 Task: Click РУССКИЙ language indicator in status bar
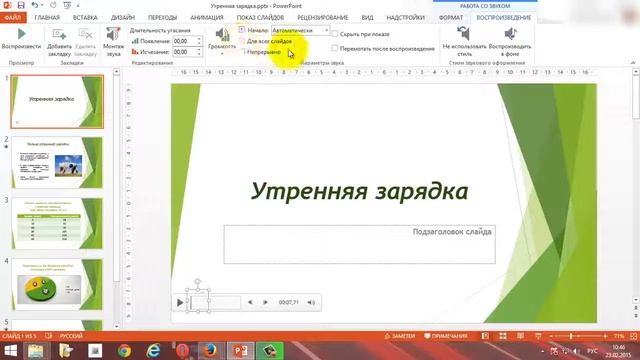point(71,336)
